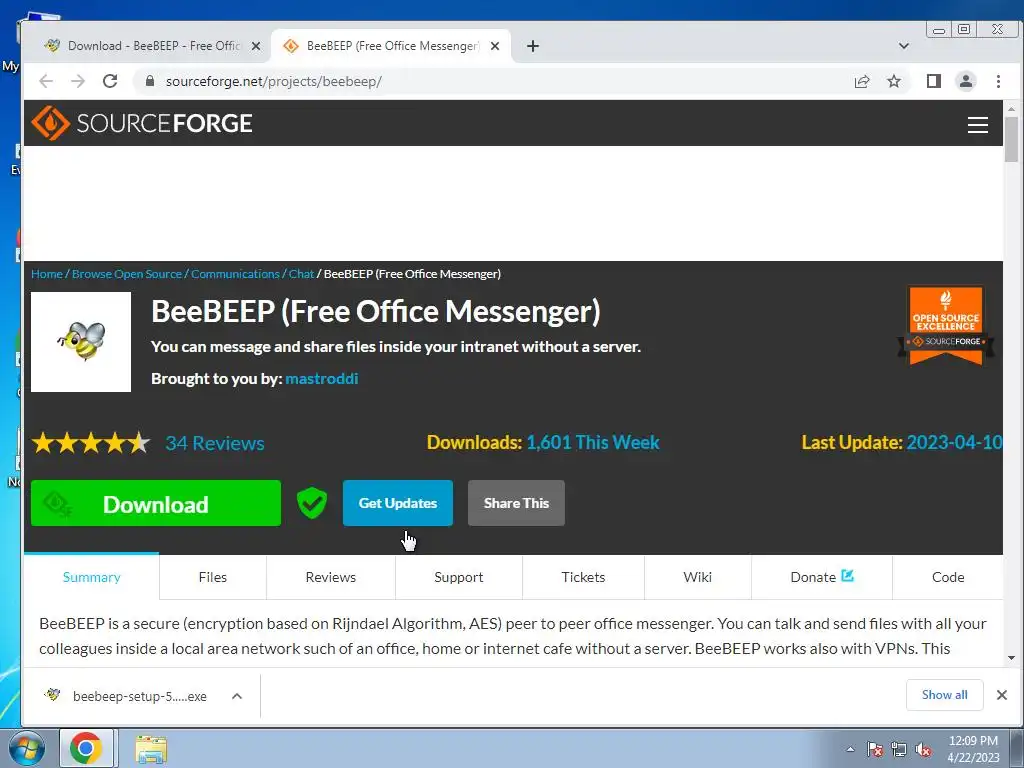Click the scrollbar down arrow
The height and width of the screenshot is (768, 1024).
click(x=1011, y=658)
